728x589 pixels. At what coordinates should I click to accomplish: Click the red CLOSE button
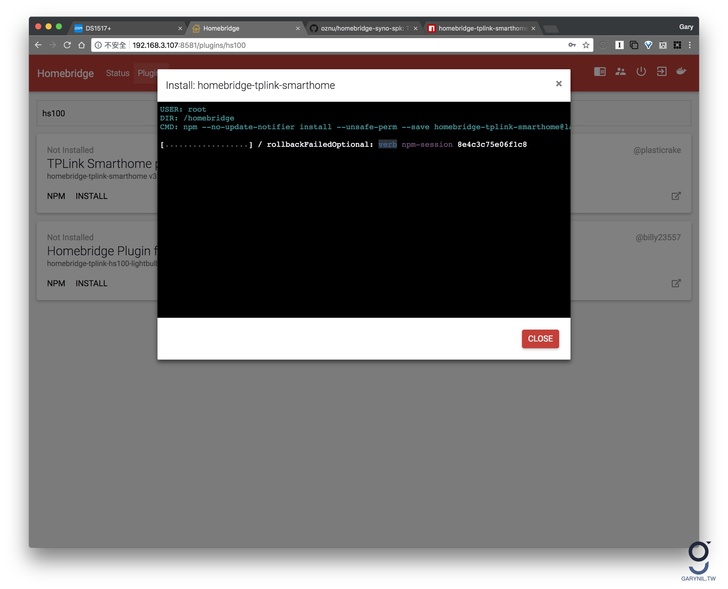pyautogui.click(x=540, y=338)
